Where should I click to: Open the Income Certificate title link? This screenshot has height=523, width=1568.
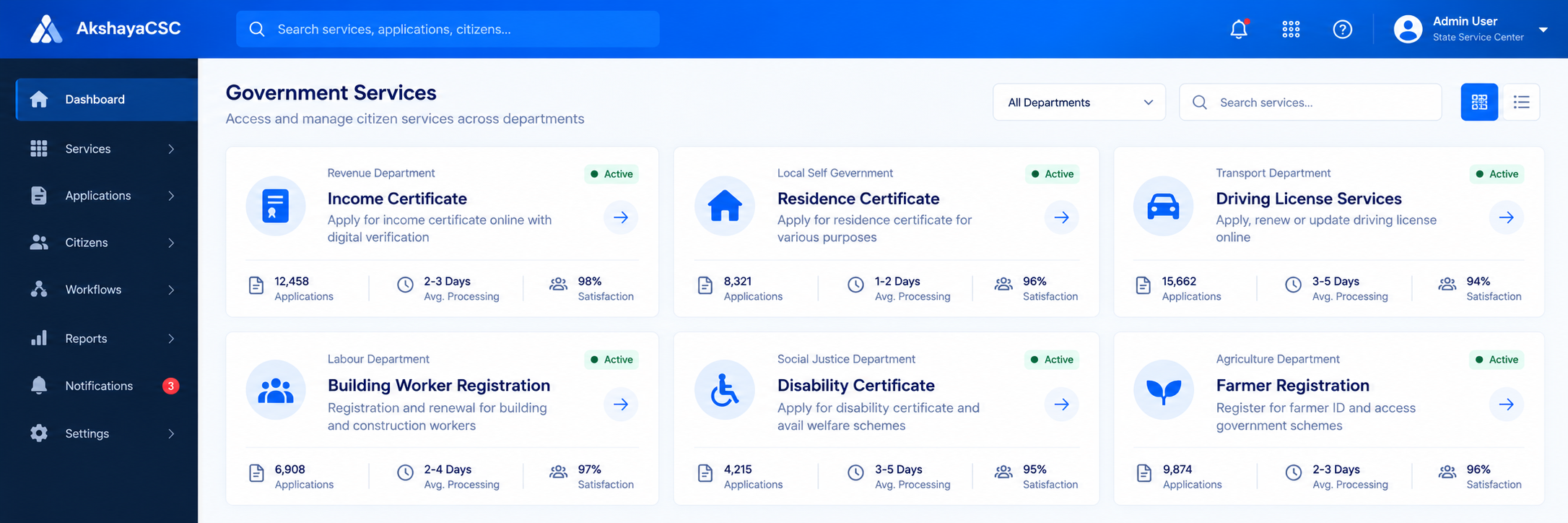pyautogui.click(x=397, y=198)
